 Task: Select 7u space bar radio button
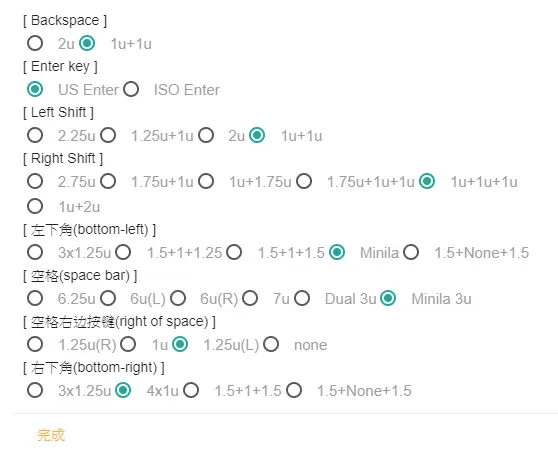click(250, 298)
